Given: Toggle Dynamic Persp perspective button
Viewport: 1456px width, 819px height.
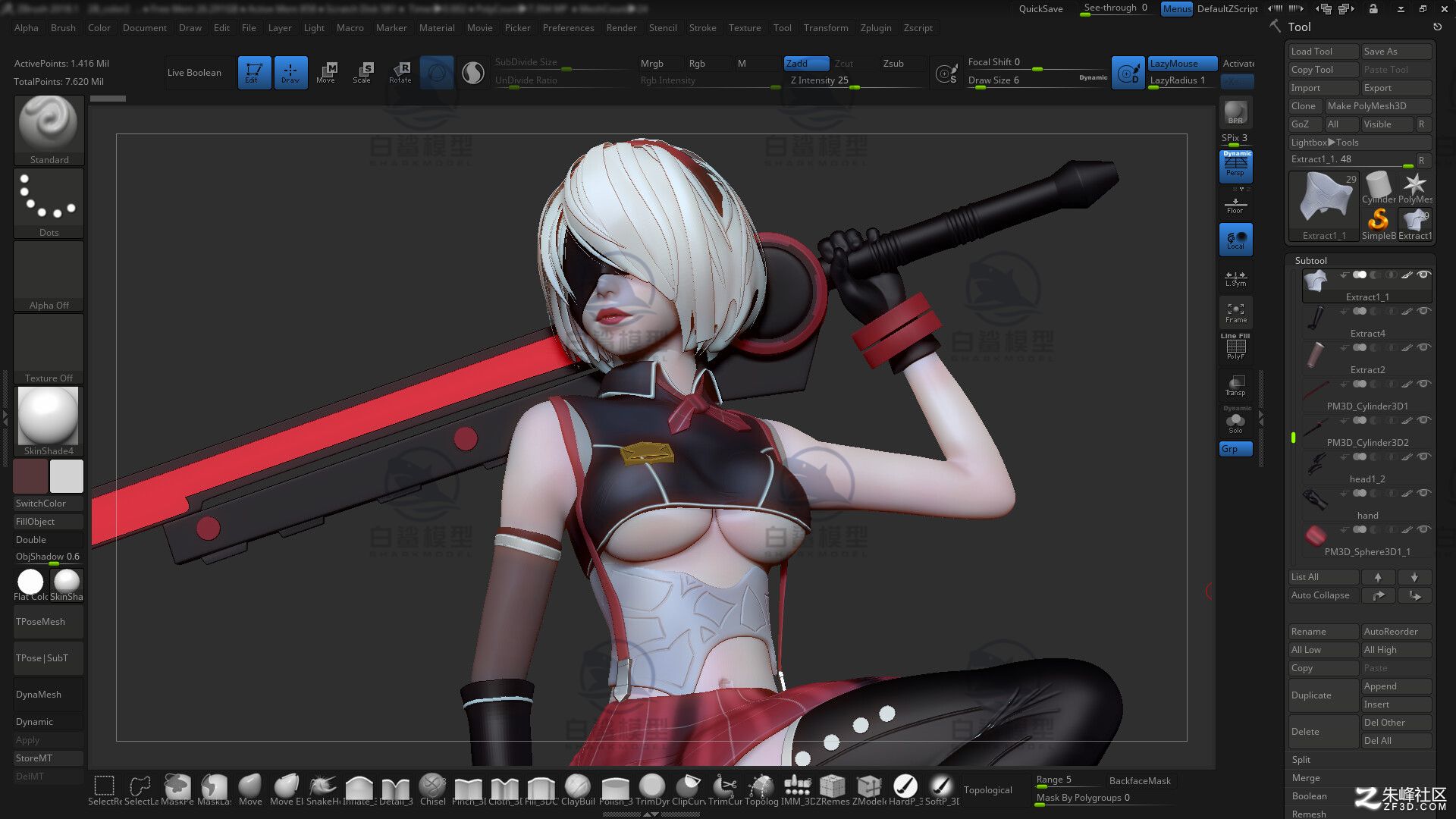Looking at the screenshot, I should 1236,165.
